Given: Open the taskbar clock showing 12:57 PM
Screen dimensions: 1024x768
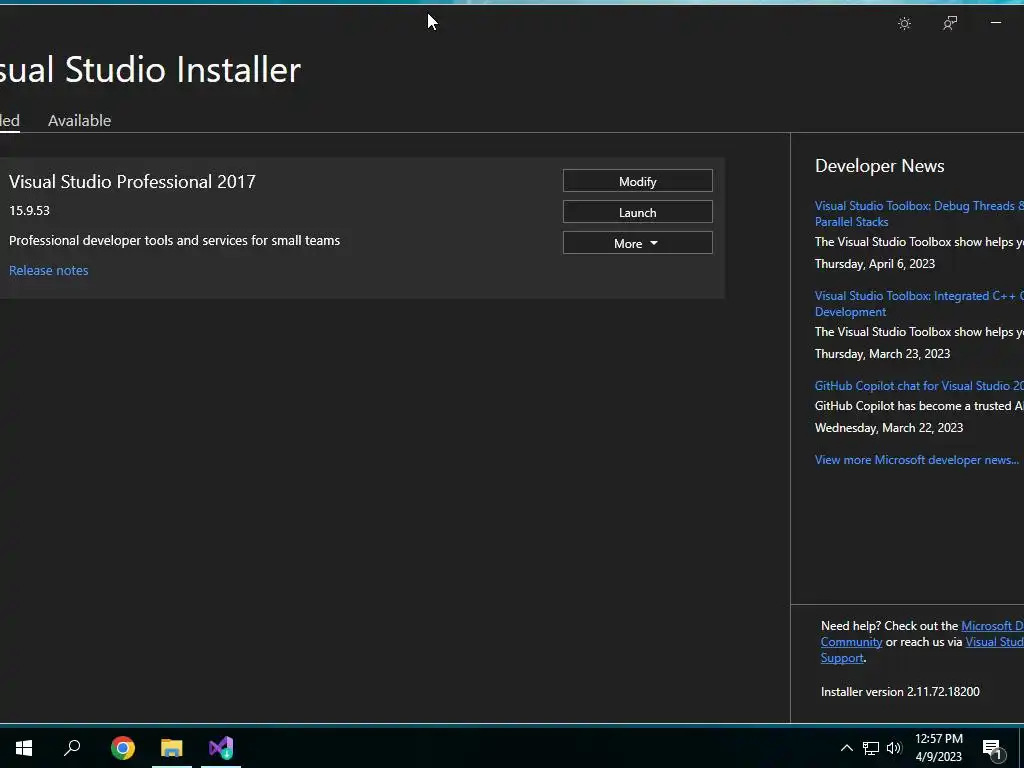Looking at the screenshot, I should pos(938,748).
